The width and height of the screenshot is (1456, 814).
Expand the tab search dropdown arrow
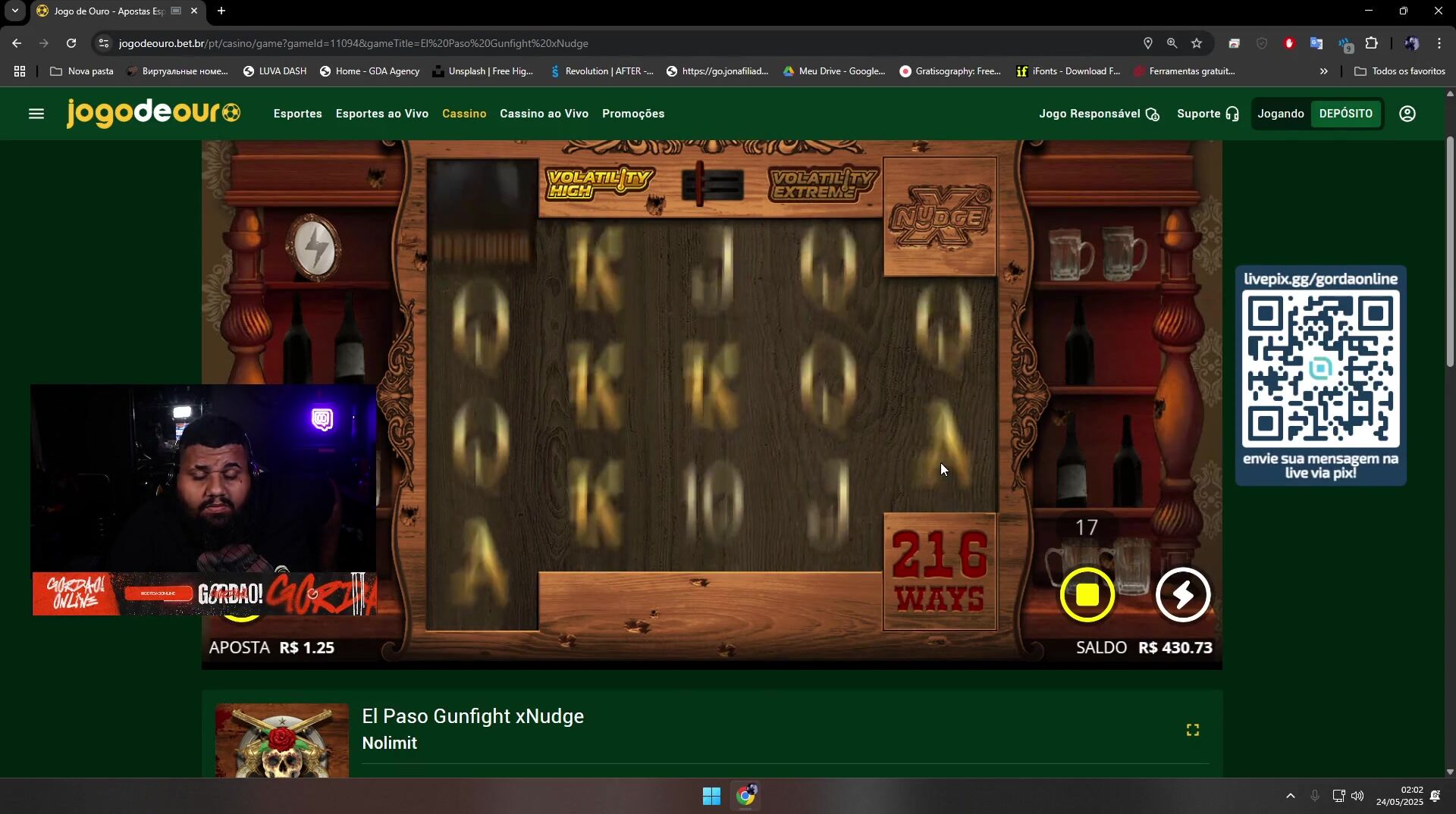tap(14, 11)
